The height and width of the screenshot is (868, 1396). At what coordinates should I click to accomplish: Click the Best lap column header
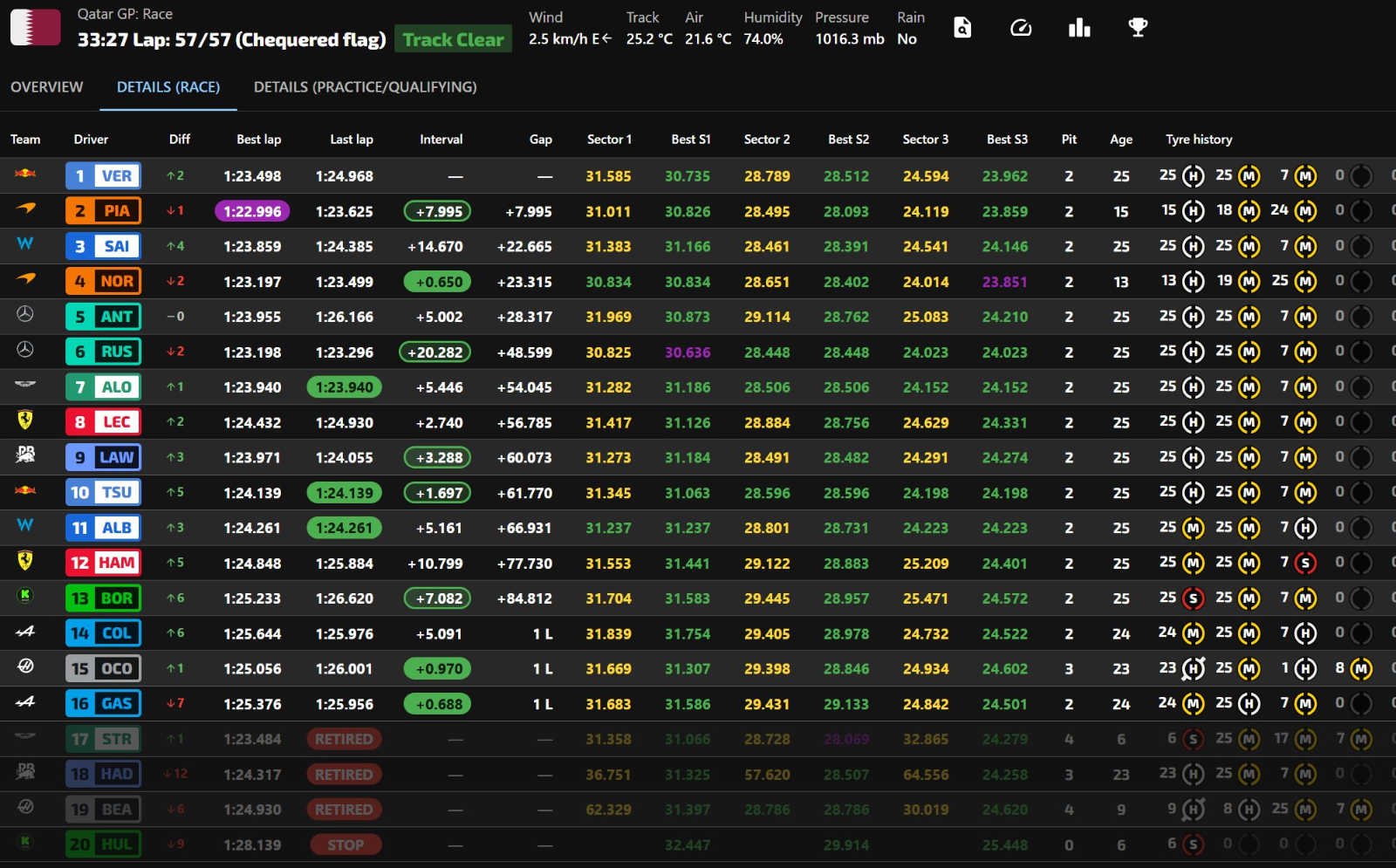(258, 140)
